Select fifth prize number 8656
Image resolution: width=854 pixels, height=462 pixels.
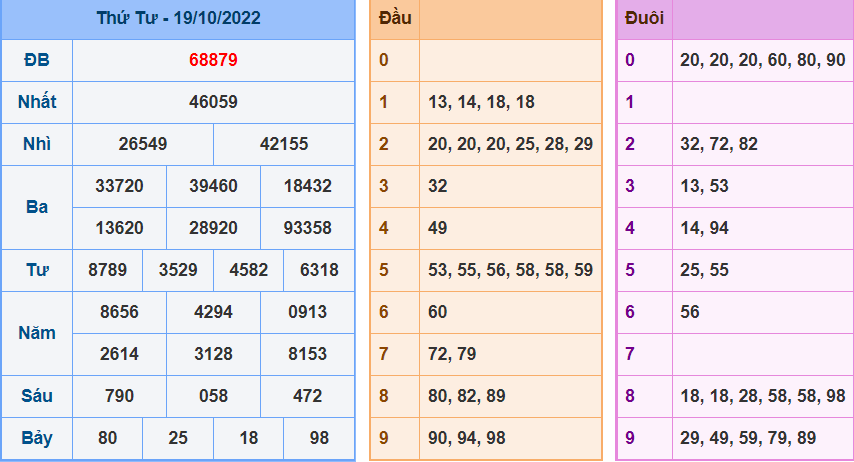pyautogui.click(x=119, y=312)
